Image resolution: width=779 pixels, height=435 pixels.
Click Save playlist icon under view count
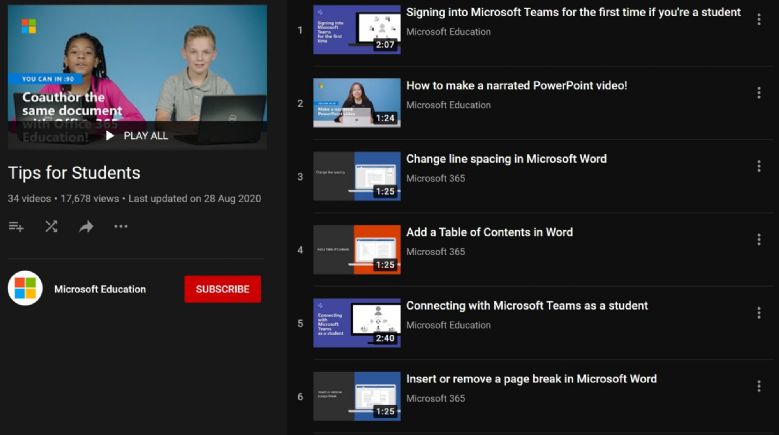(x=16, y=227)
